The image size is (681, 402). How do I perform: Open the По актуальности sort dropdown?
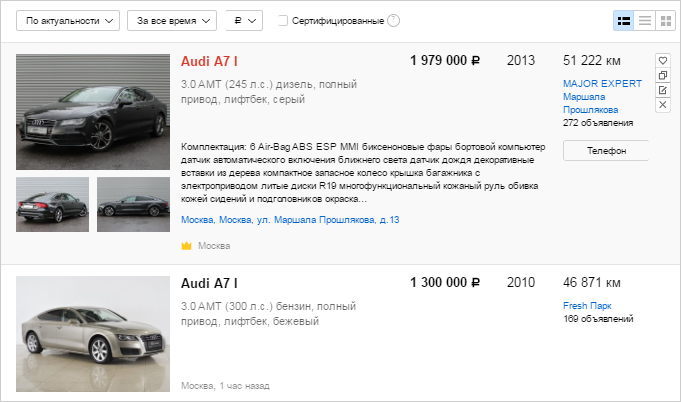[x=68, y=20]
